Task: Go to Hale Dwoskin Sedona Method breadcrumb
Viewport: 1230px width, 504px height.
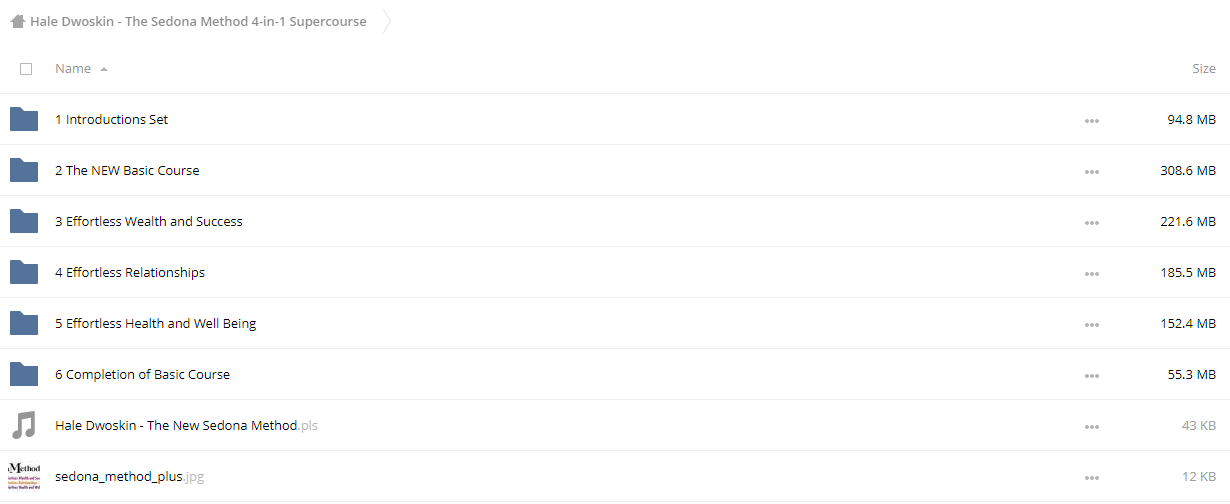Action: point(198,21)
